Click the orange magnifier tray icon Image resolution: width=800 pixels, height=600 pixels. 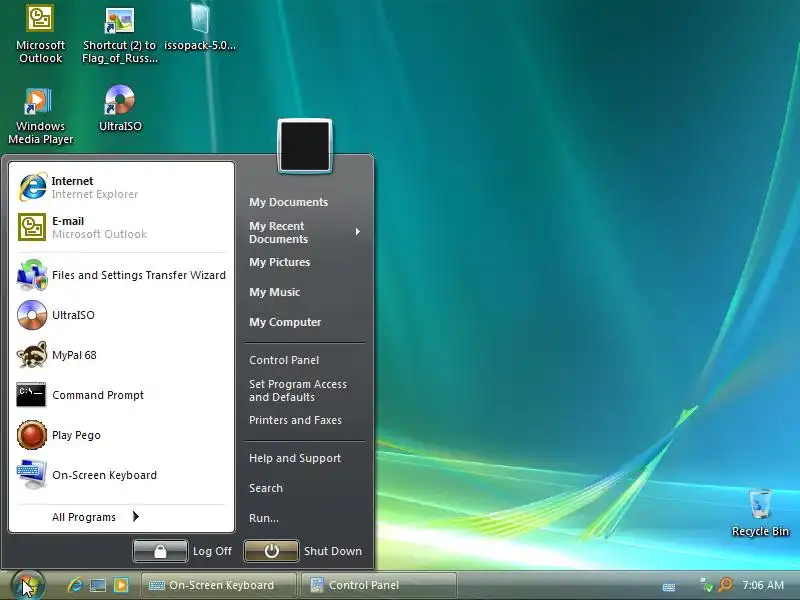(x=725, y=585)
